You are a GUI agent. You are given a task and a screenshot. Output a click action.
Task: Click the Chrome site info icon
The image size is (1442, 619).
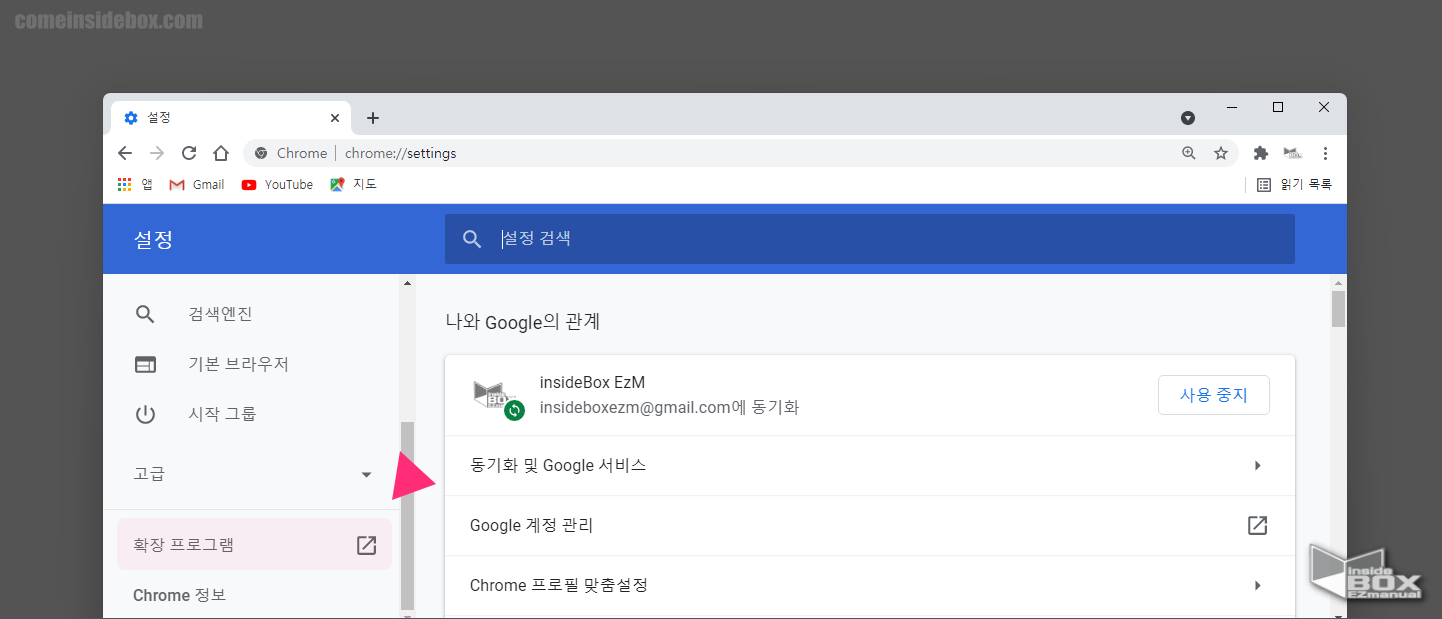click(x=261, y=153)
